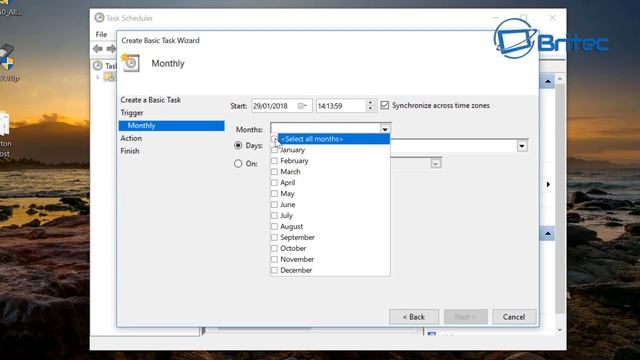Check the January month checkbox
Viewport: 640px width, 360px height.
pyautogui.click(x=274, y=150)
